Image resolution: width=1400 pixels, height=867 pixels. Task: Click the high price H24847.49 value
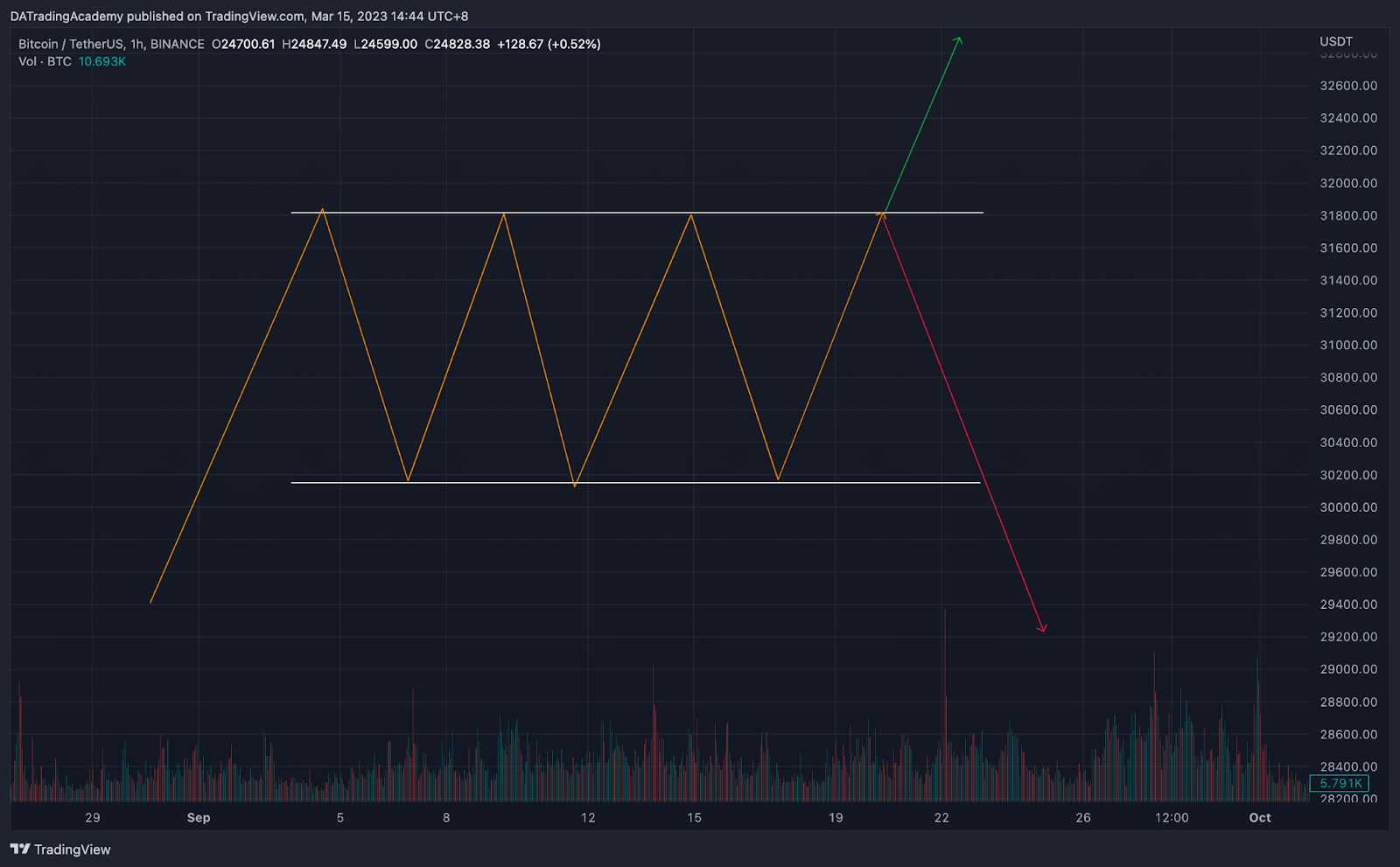[314, 44]
